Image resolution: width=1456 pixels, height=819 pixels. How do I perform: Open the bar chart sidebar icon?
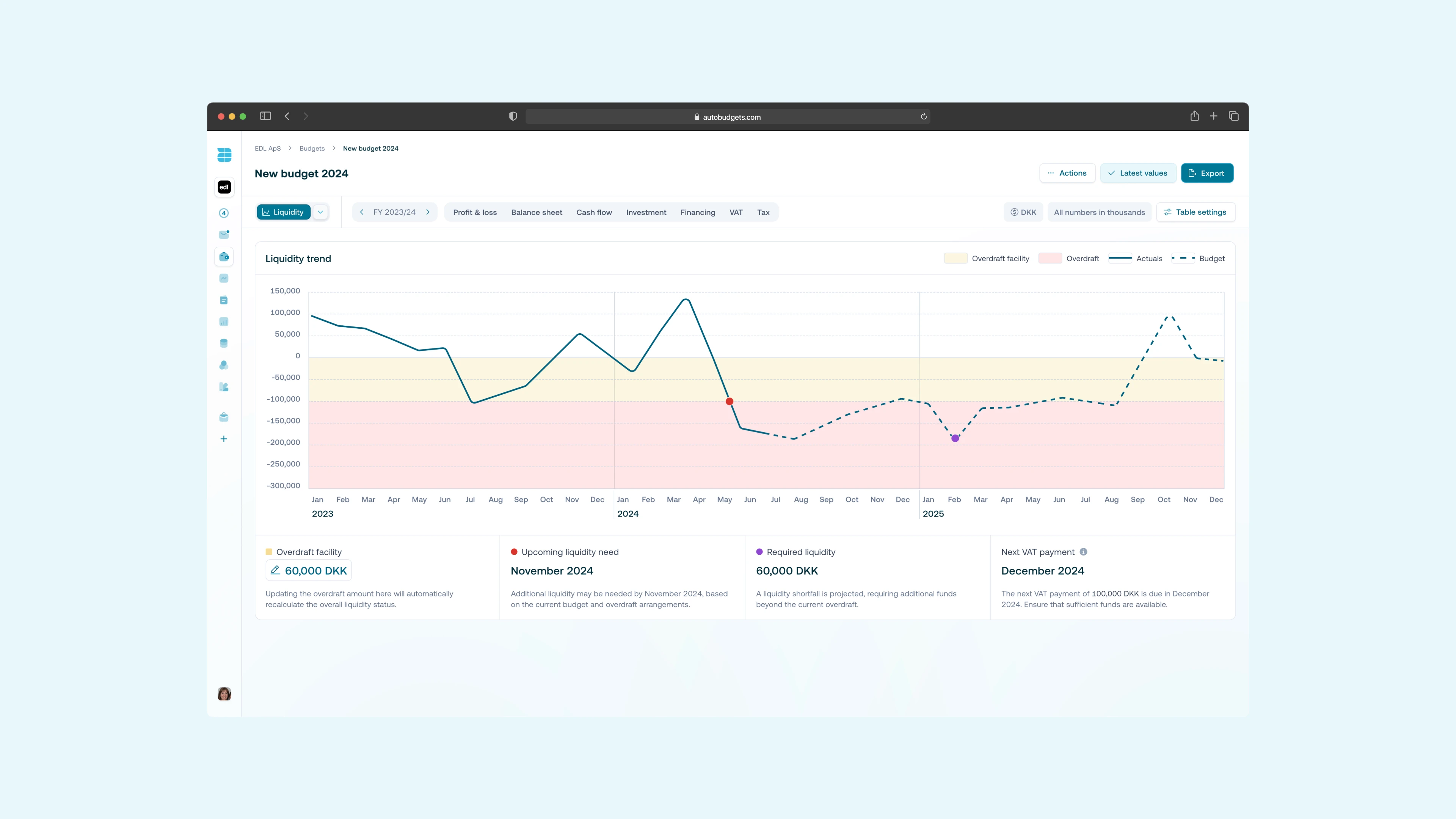(x=224, y=322)
